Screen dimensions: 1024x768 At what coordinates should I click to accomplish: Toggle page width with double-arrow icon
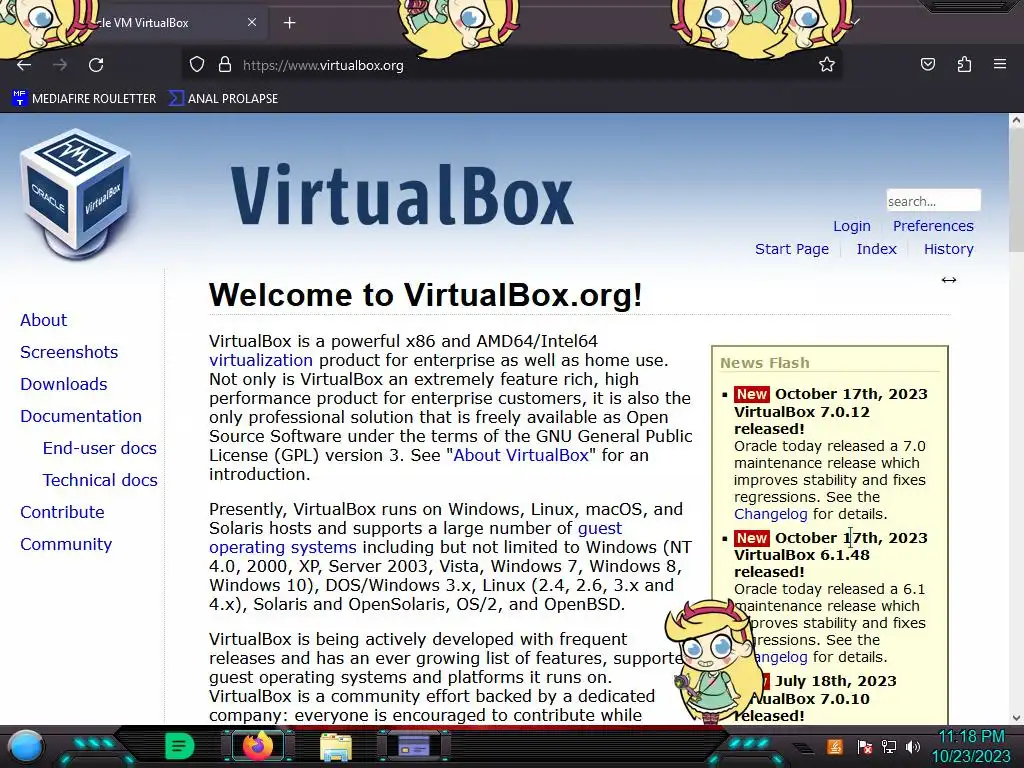949,280
